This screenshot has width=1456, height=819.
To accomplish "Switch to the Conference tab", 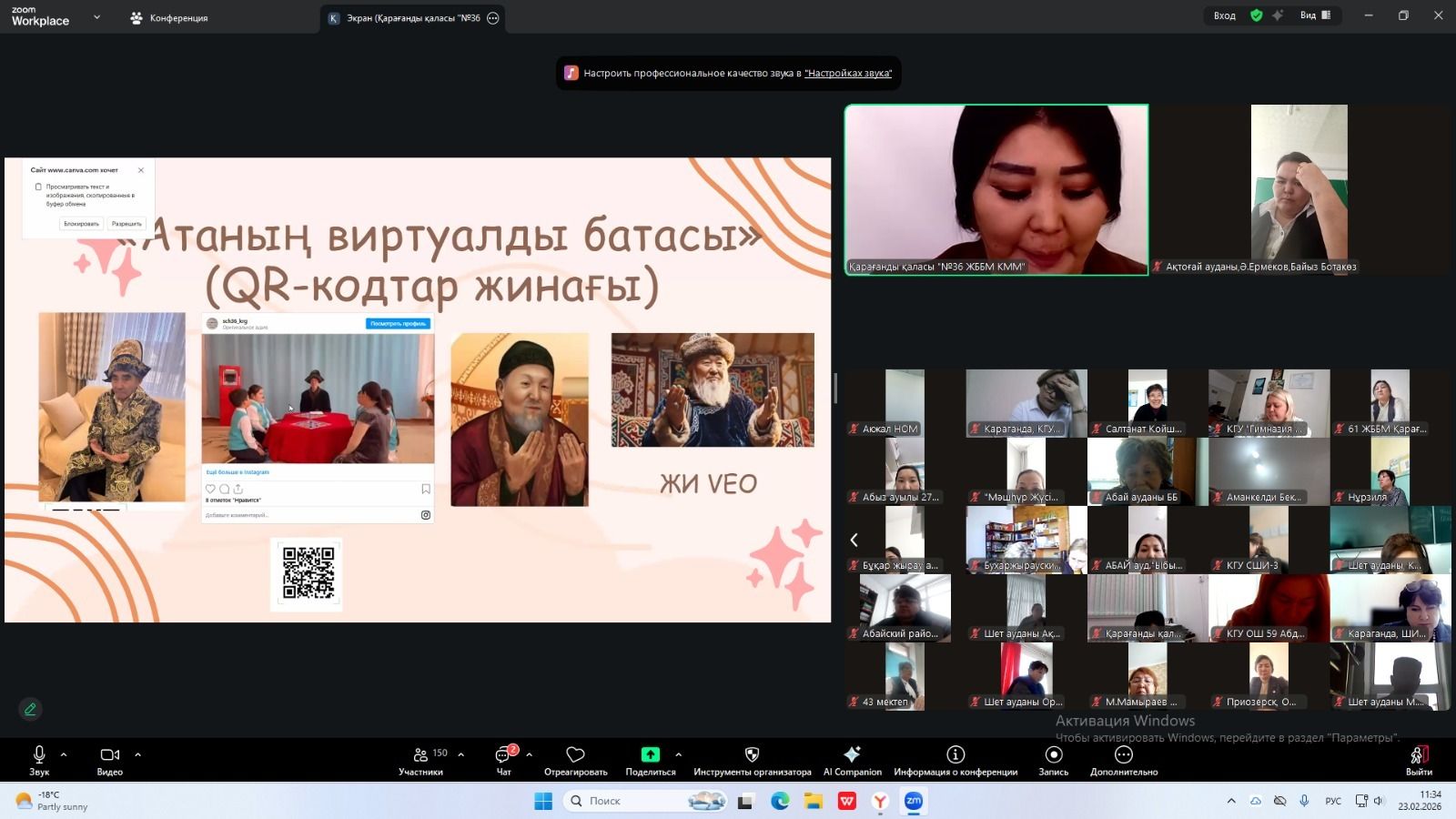I will 169,18.
